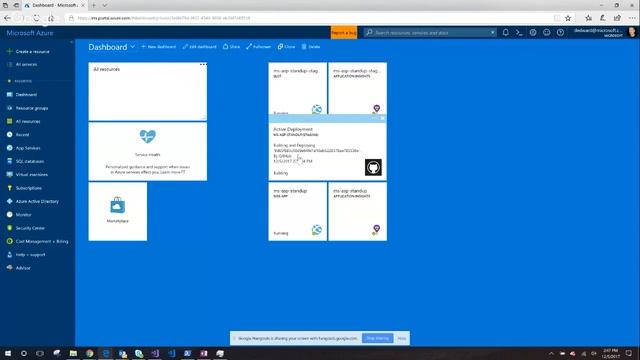The image size is (640, 360).
Task: Click the feedback smiley icon
Action: (547, 33)
